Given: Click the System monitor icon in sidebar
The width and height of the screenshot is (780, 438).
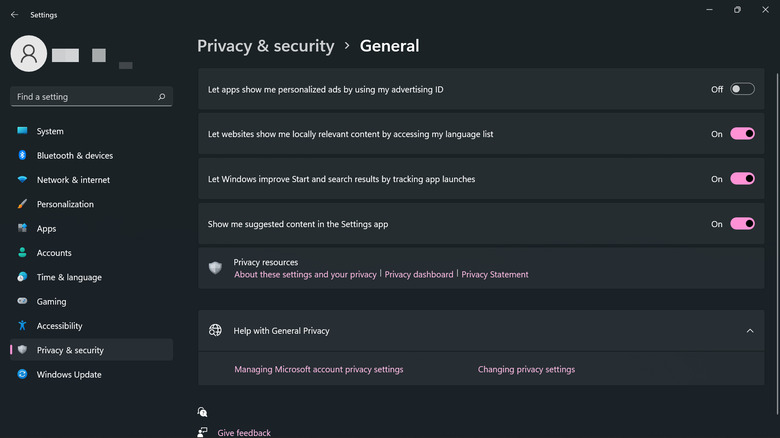Looking at the screenshot, I should click(x=22, y=131).
